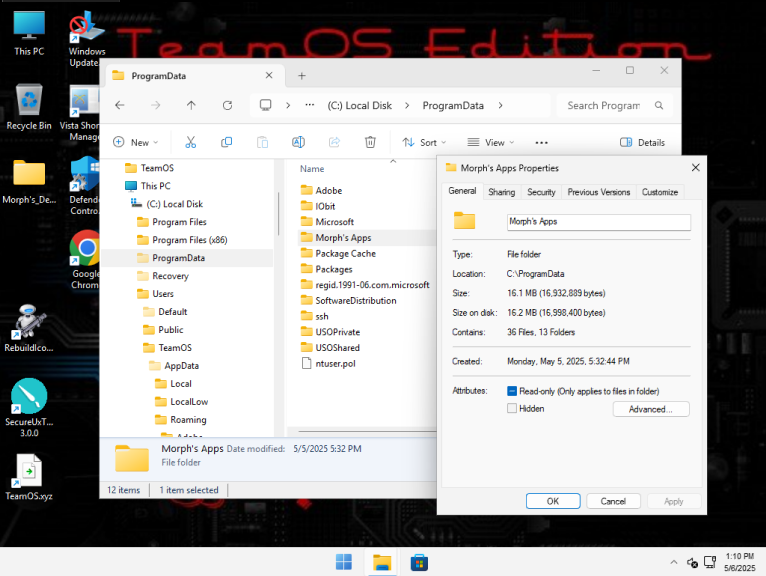Click the Name column sort header

click(x=312, y=169)
